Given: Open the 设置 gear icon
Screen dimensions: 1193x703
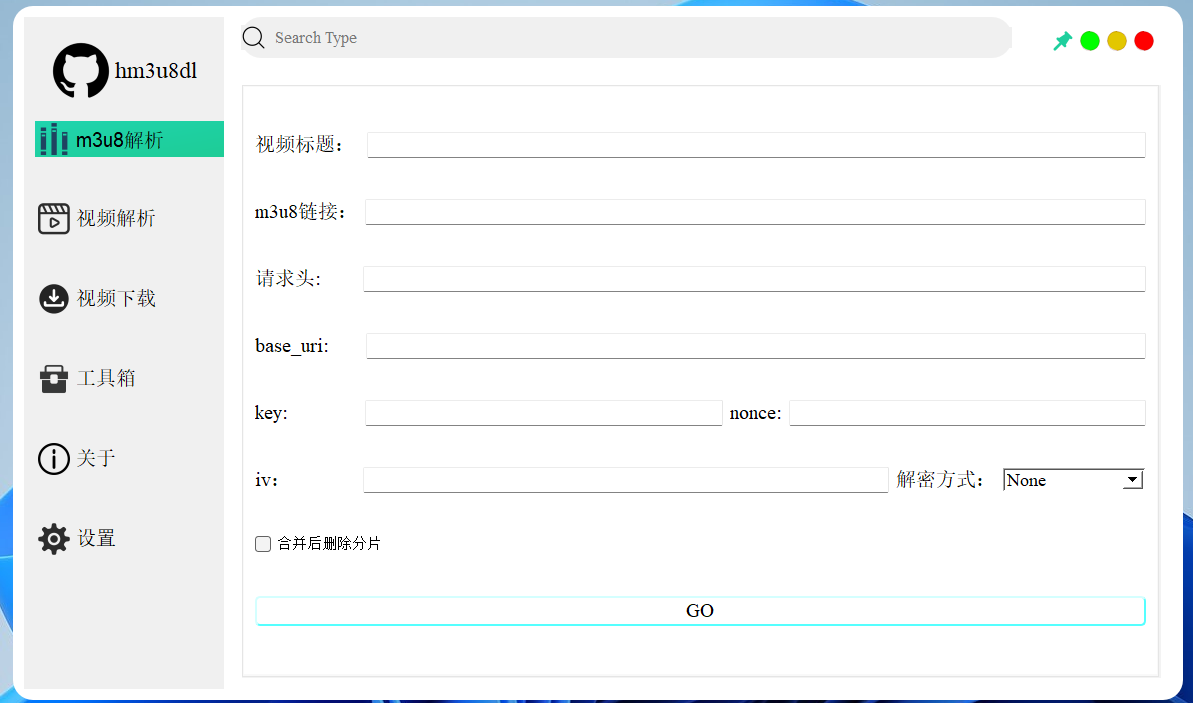Looking at the screenshot, I should coord(54,538).
